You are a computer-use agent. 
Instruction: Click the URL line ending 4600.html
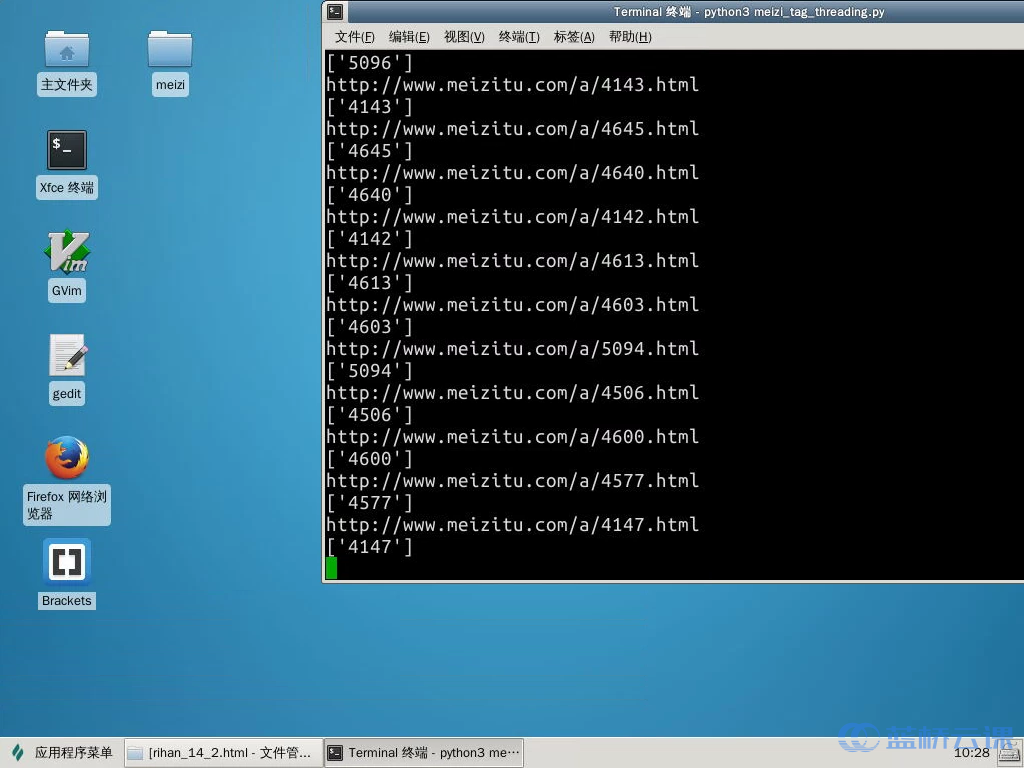(x=512, y=436)
